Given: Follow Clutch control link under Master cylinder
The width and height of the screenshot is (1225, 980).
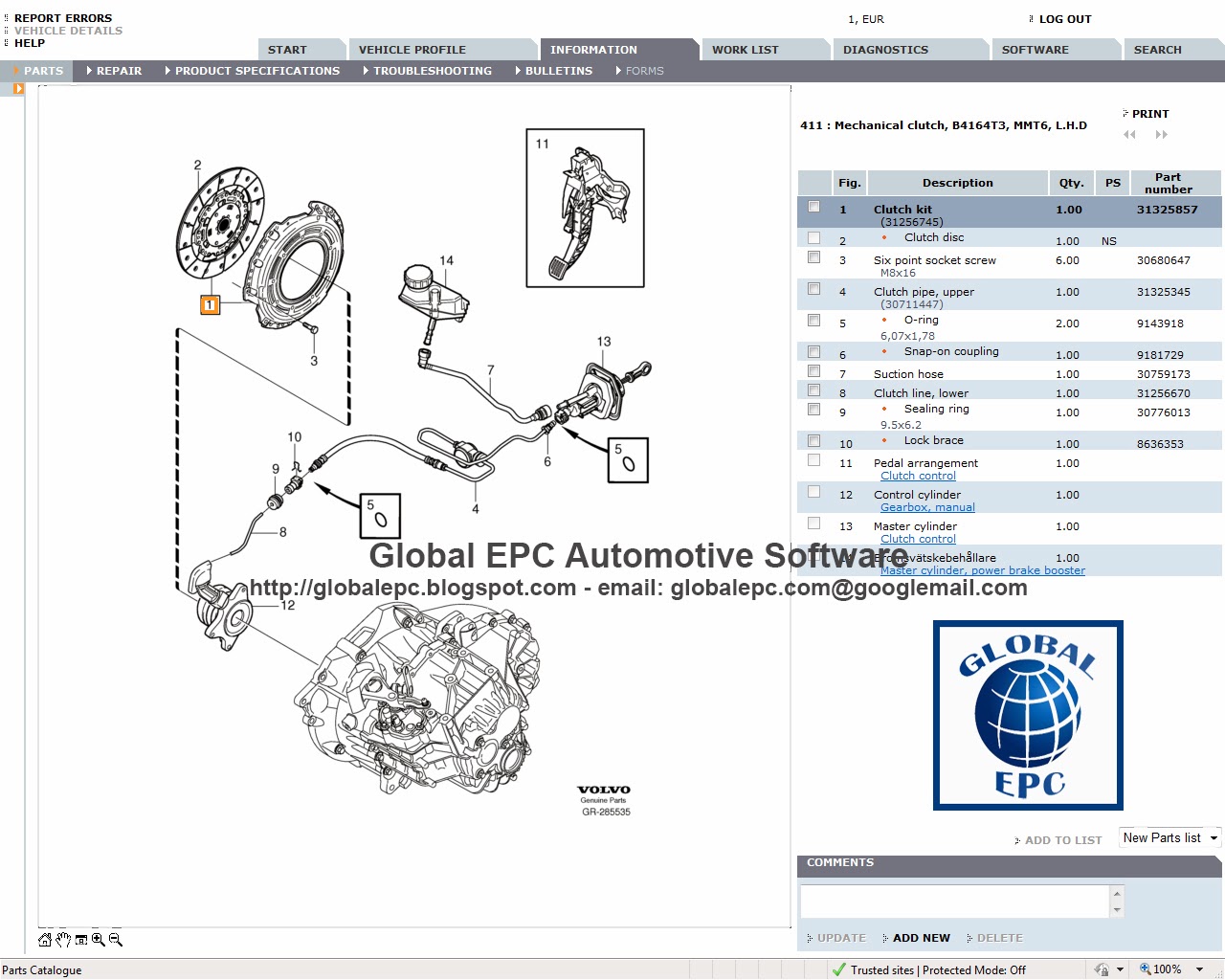Looking at the screenshot, I should pyautogui.click(x=918, y=539).
